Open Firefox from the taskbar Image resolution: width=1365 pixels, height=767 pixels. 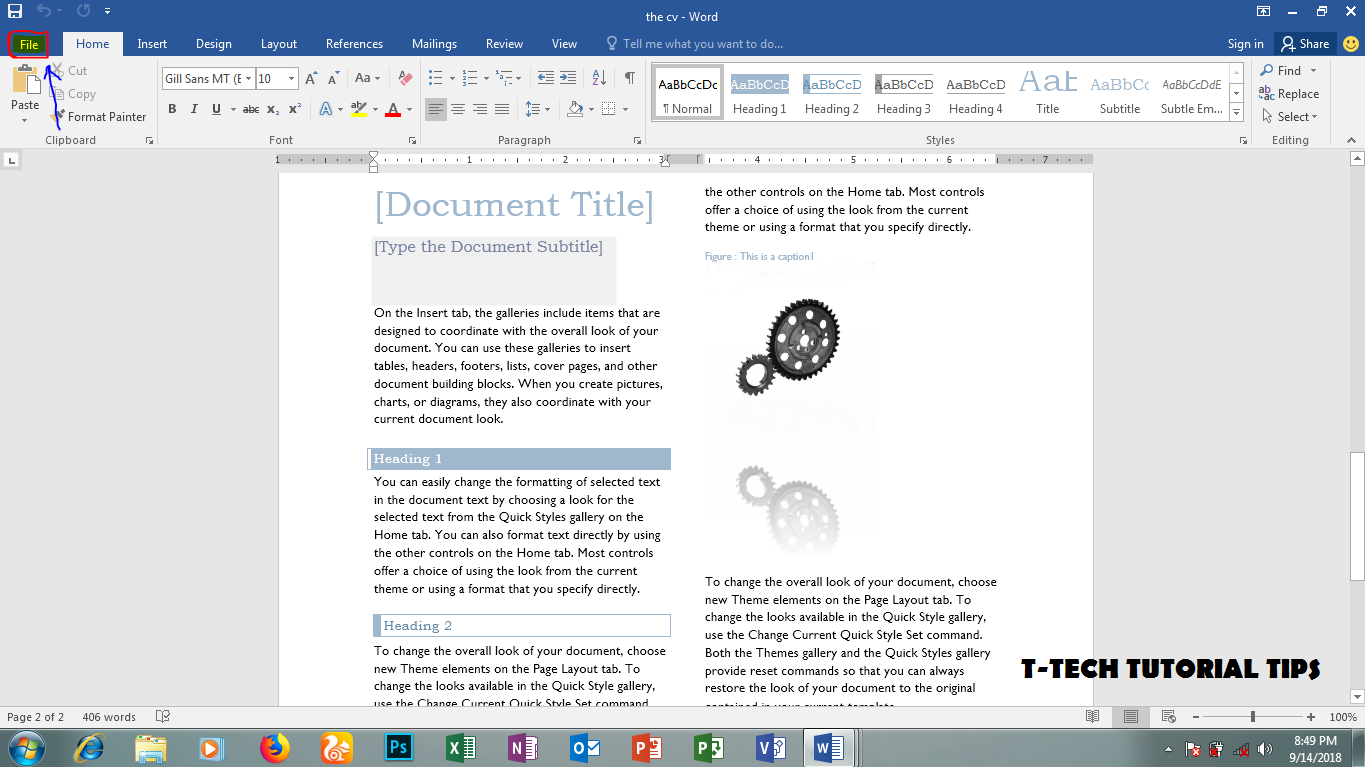[274, 747]
